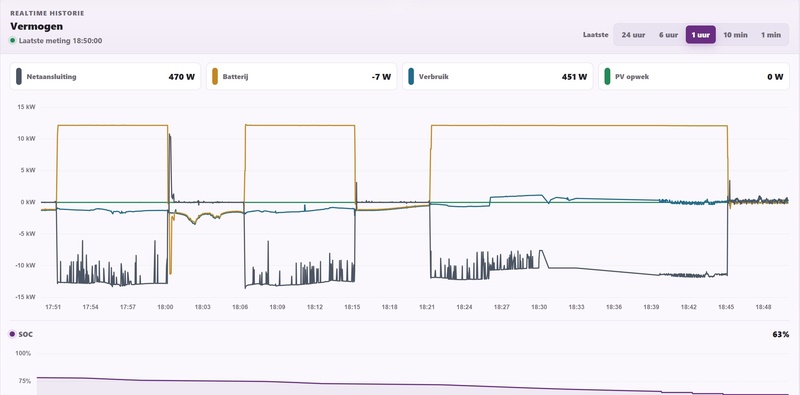Click the 0 W PV opwek value
The image size is (800, 395).
(x=775, y=77)
